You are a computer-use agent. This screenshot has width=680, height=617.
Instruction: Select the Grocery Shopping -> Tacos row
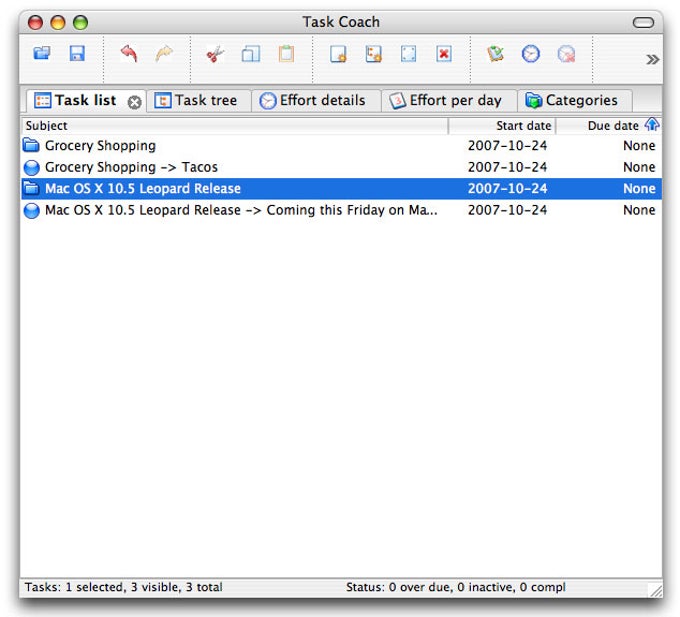[x=342, y=167]
